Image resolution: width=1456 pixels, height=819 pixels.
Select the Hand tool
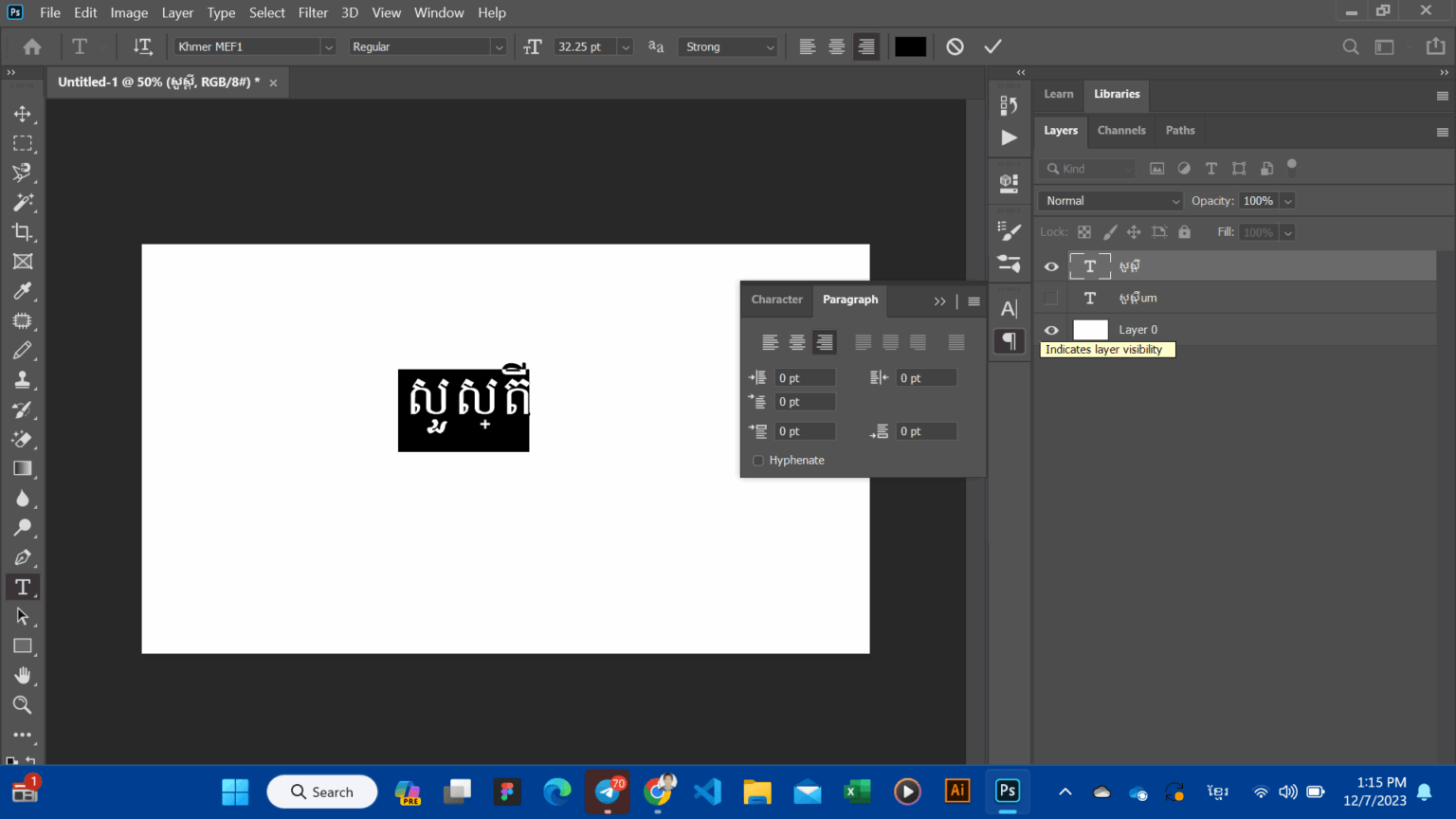22,675
